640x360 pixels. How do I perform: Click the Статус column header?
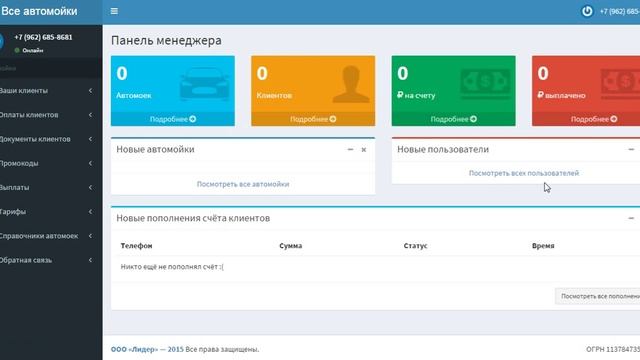[415, 246]
